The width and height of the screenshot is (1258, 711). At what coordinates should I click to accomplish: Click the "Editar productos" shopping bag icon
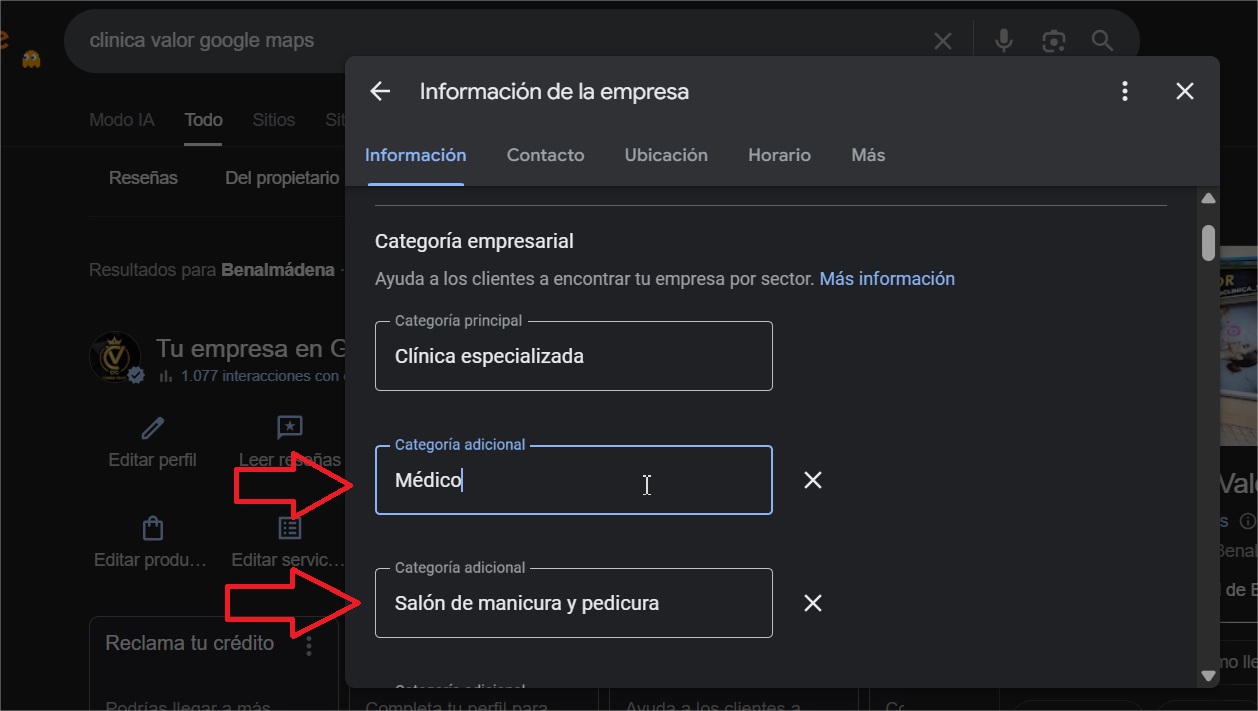151,527
